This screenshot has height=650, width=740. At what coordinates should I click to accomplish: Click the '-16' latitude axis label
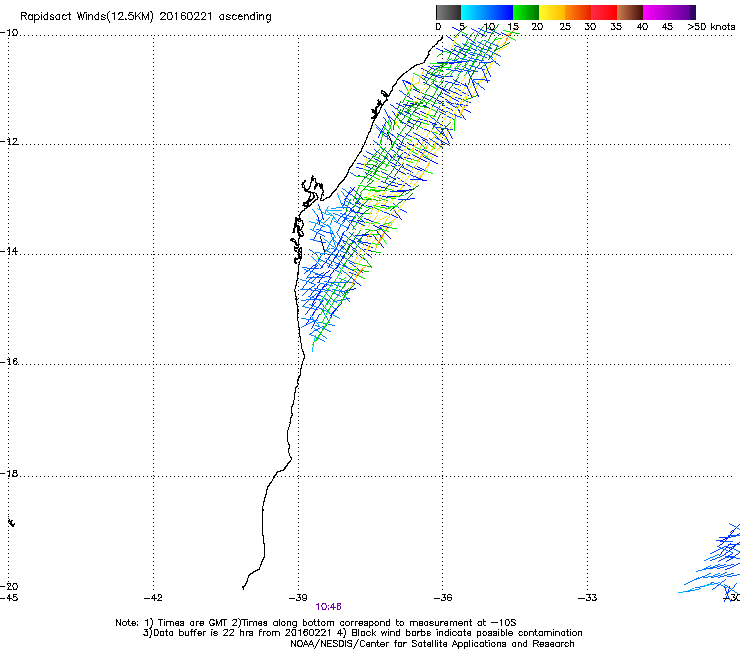click(9, 362)
